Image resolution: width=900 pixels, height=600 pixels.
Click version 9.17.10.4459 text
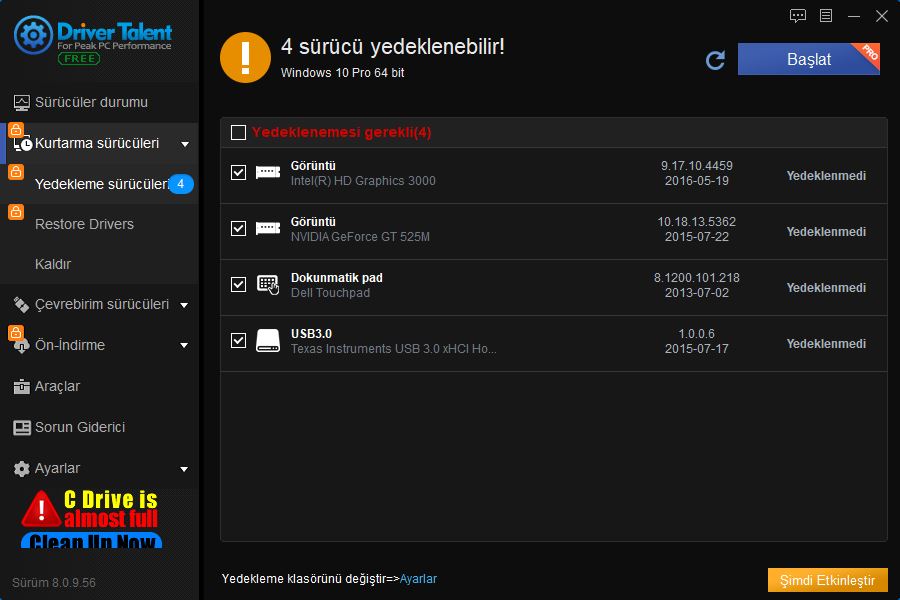(697, 166)
